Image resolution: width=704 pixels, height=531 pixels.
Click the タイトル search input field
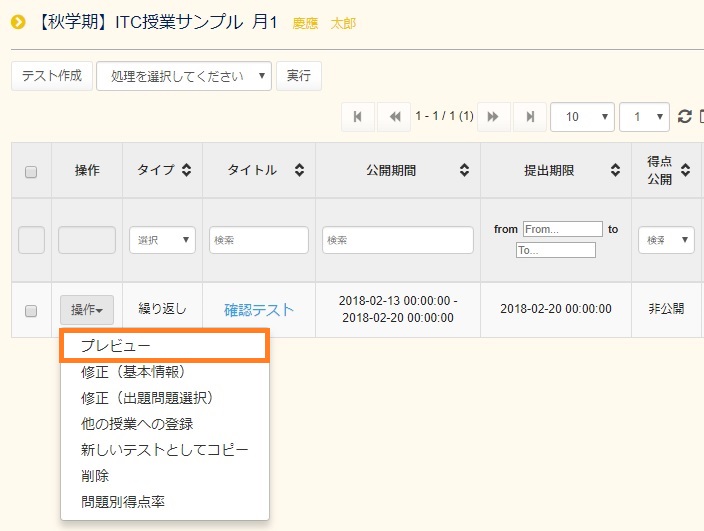pyautogui.click(x=259, y=240)
